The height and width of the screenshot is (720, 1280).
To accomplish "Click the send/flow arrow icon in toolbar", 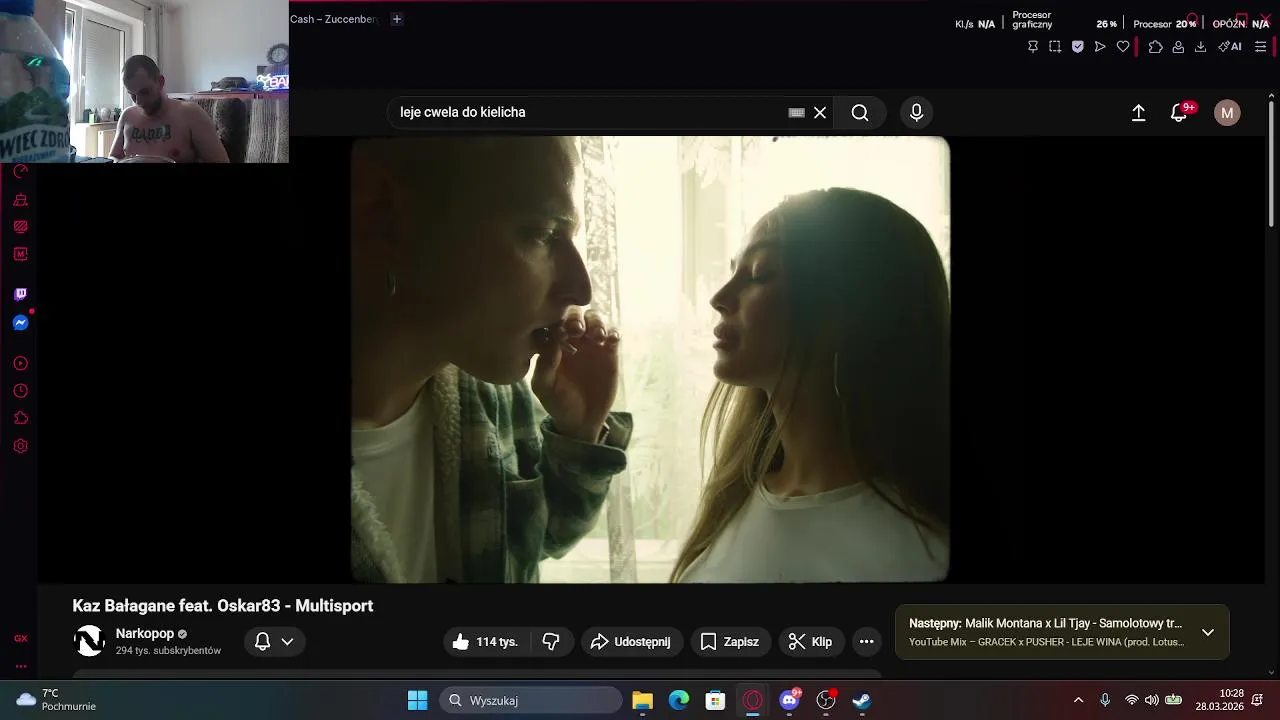I will point(1100,46).
